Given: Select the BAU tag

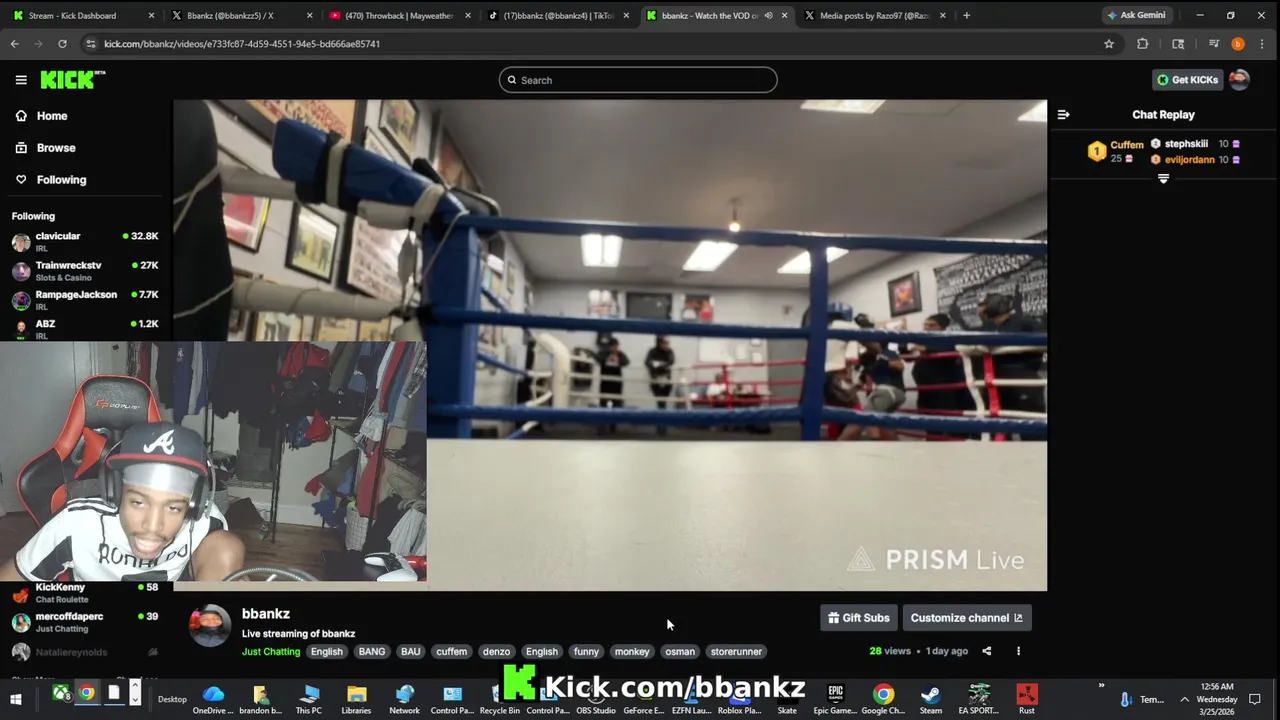Looking at the screenshot, I should pyautogui.click(x=411, y=652).
